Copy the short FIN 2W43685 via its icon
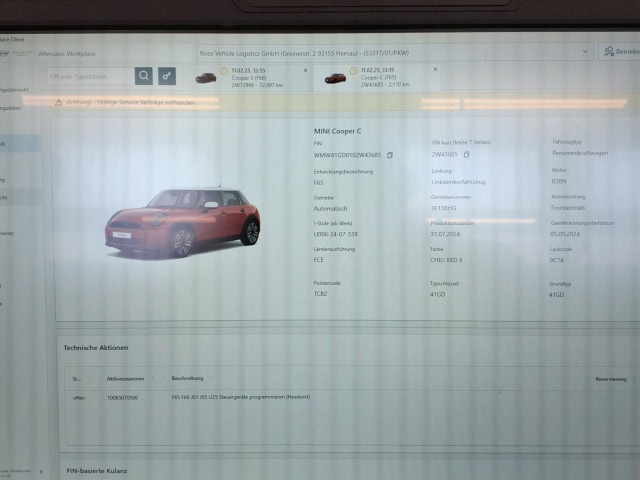Viewport: 640px width, 480px height. [x=466, y=155]
